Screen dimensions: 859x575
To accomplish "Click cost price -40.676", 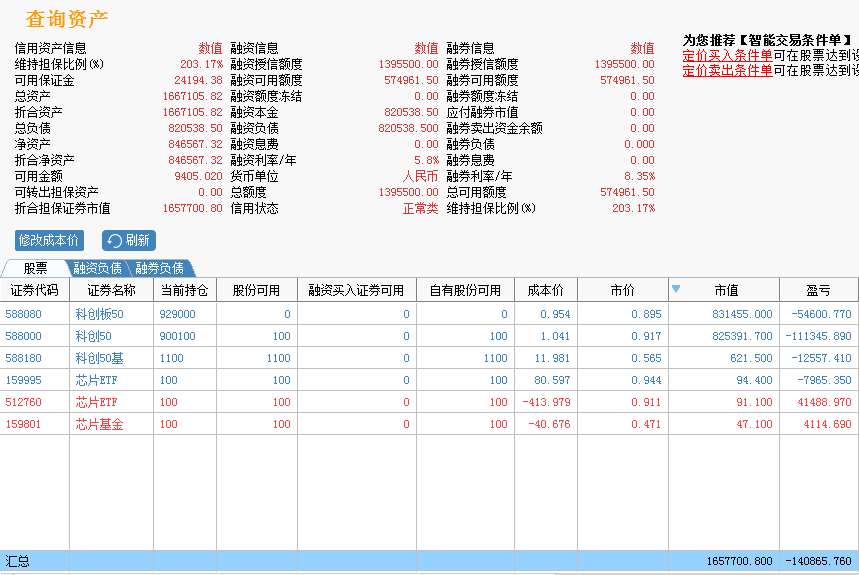I will (549, 424).
